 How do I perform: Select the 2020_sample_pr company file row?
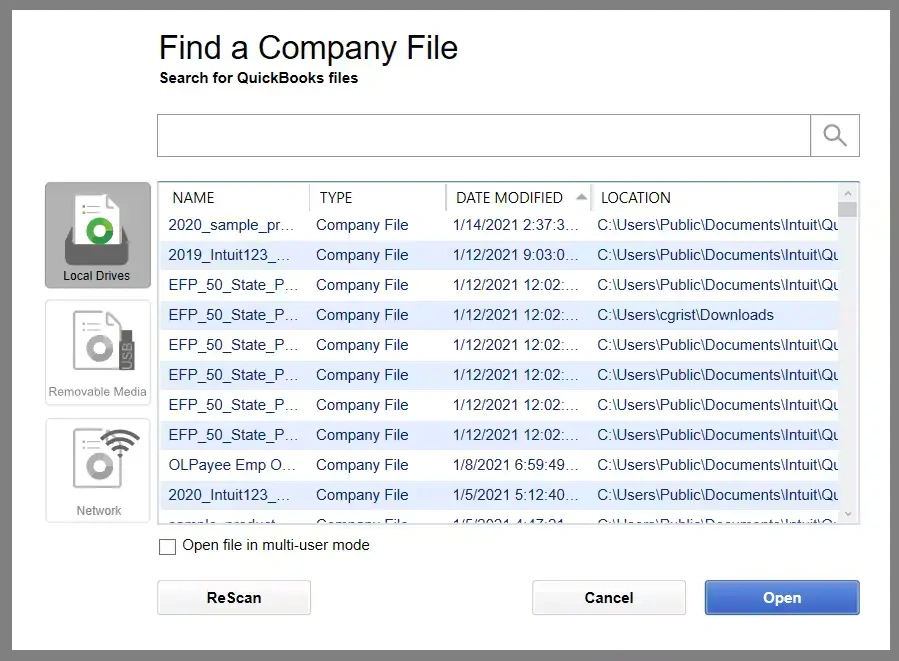[400, 225]
